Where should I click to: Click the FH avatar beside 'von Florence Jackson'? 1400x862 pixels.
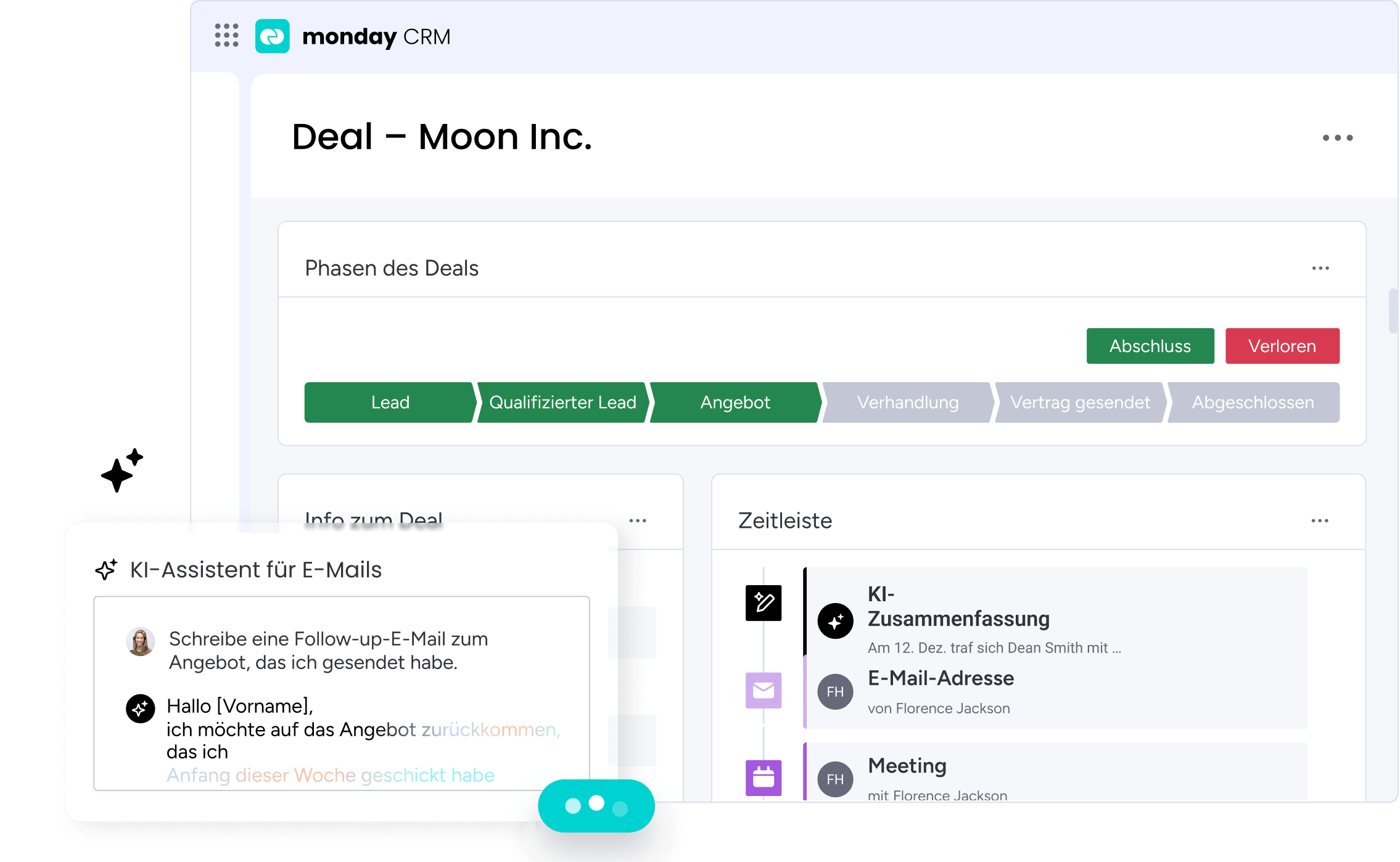[x=835, y=692]
